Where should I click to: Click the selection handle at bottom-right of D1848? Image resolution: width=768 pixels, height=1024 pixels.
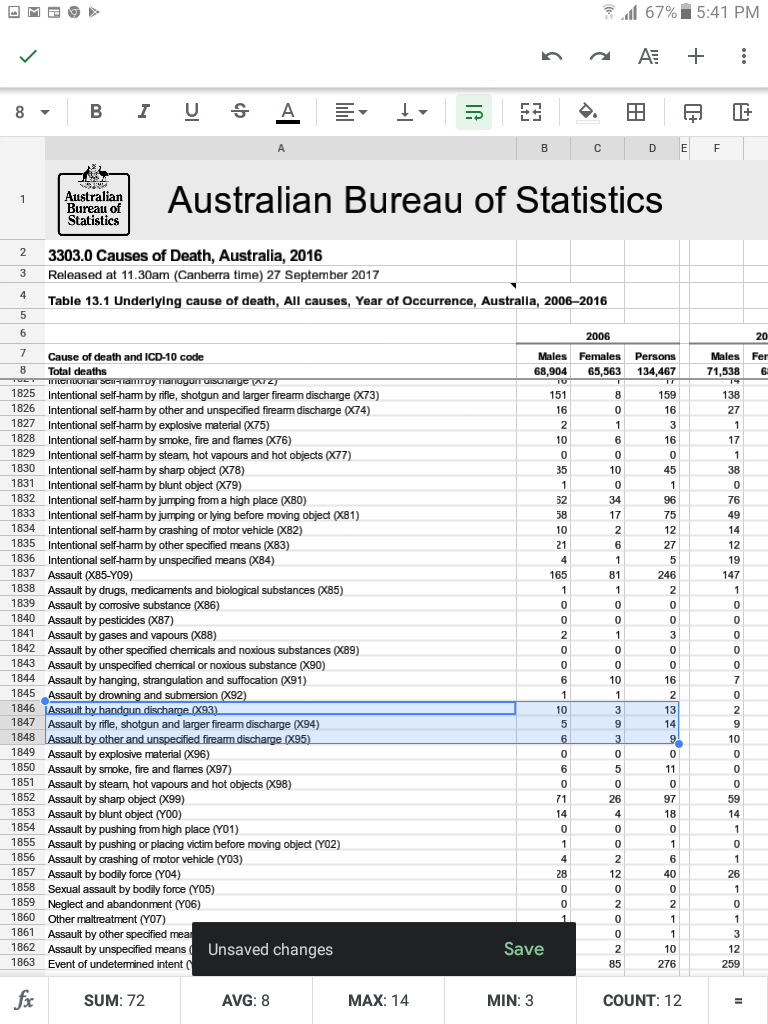(x=679, y=744)
